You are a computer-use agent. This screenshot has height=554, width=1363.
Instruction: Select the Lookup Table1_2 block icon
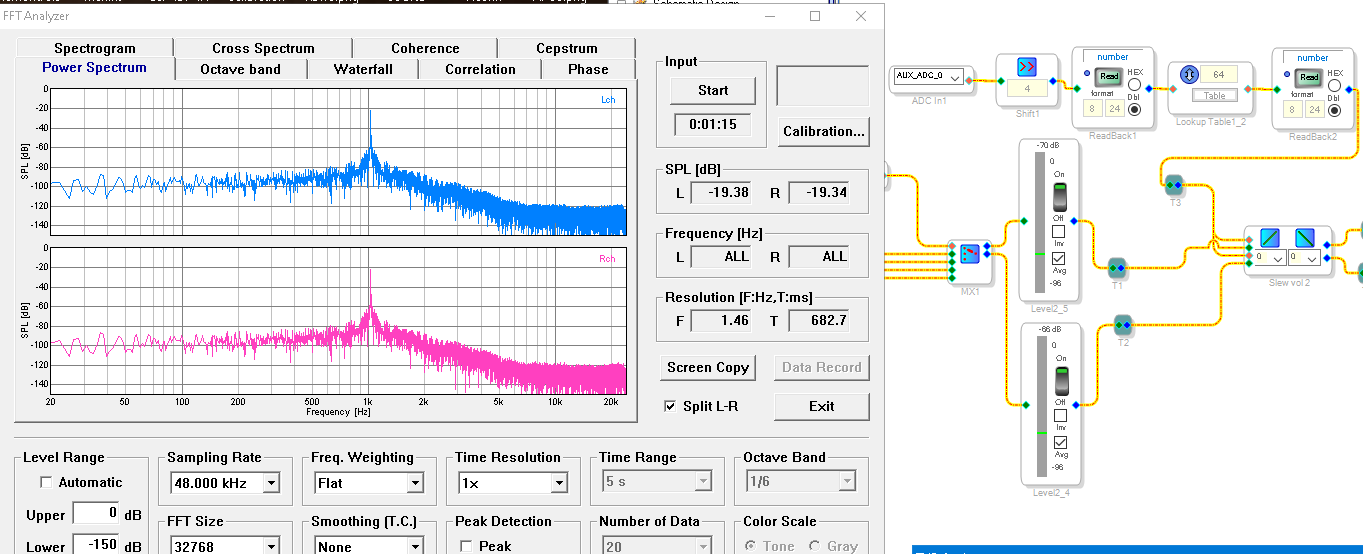(x=1189, y=75)
